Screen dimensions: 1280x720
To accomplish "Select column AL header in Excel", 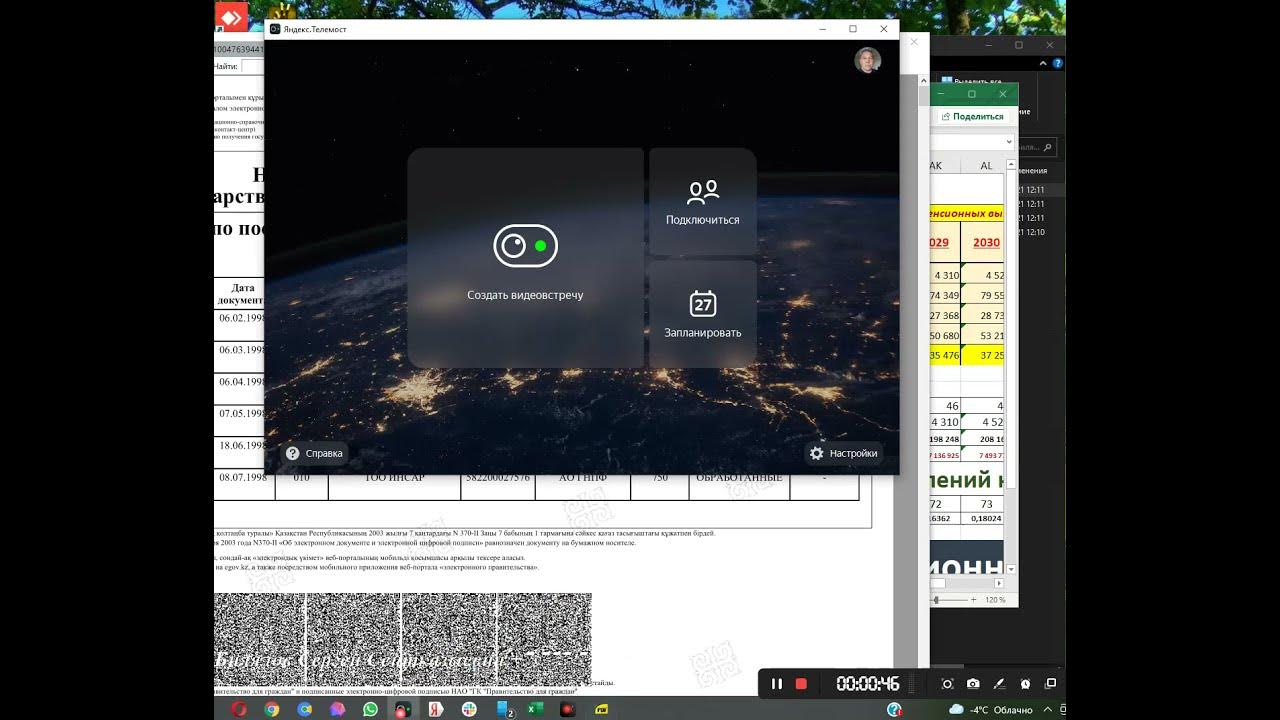I will [986, 166].
